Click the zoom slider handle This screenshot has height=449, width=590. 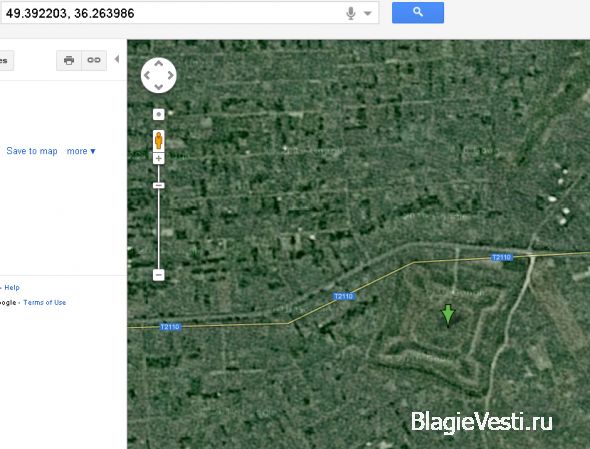tap(158, 185)
